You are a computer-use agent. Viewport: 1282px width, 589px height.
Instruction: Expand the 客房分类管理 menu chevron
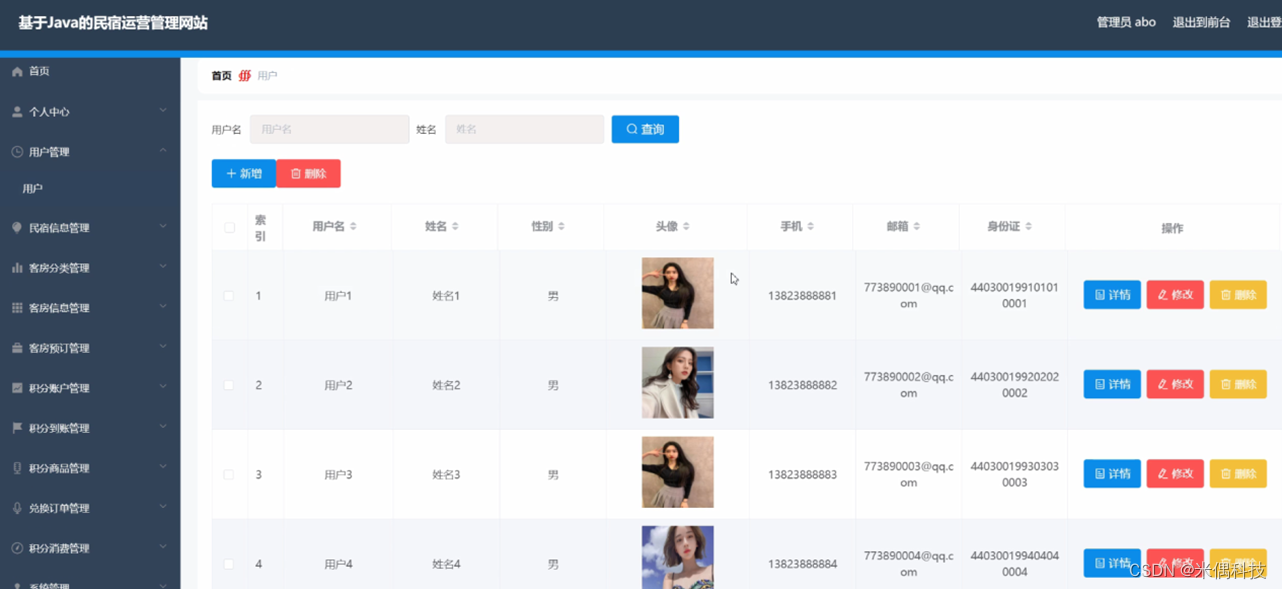tap(163, 267)
